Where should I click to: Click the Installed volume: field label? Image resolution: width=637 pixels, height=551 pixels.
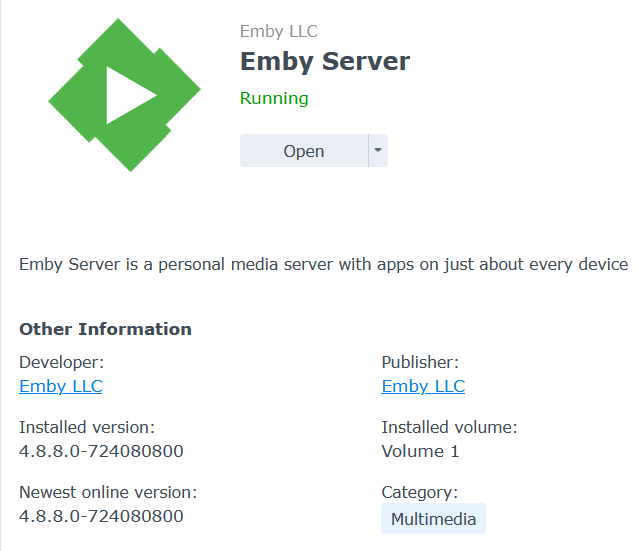coord(449,427)
